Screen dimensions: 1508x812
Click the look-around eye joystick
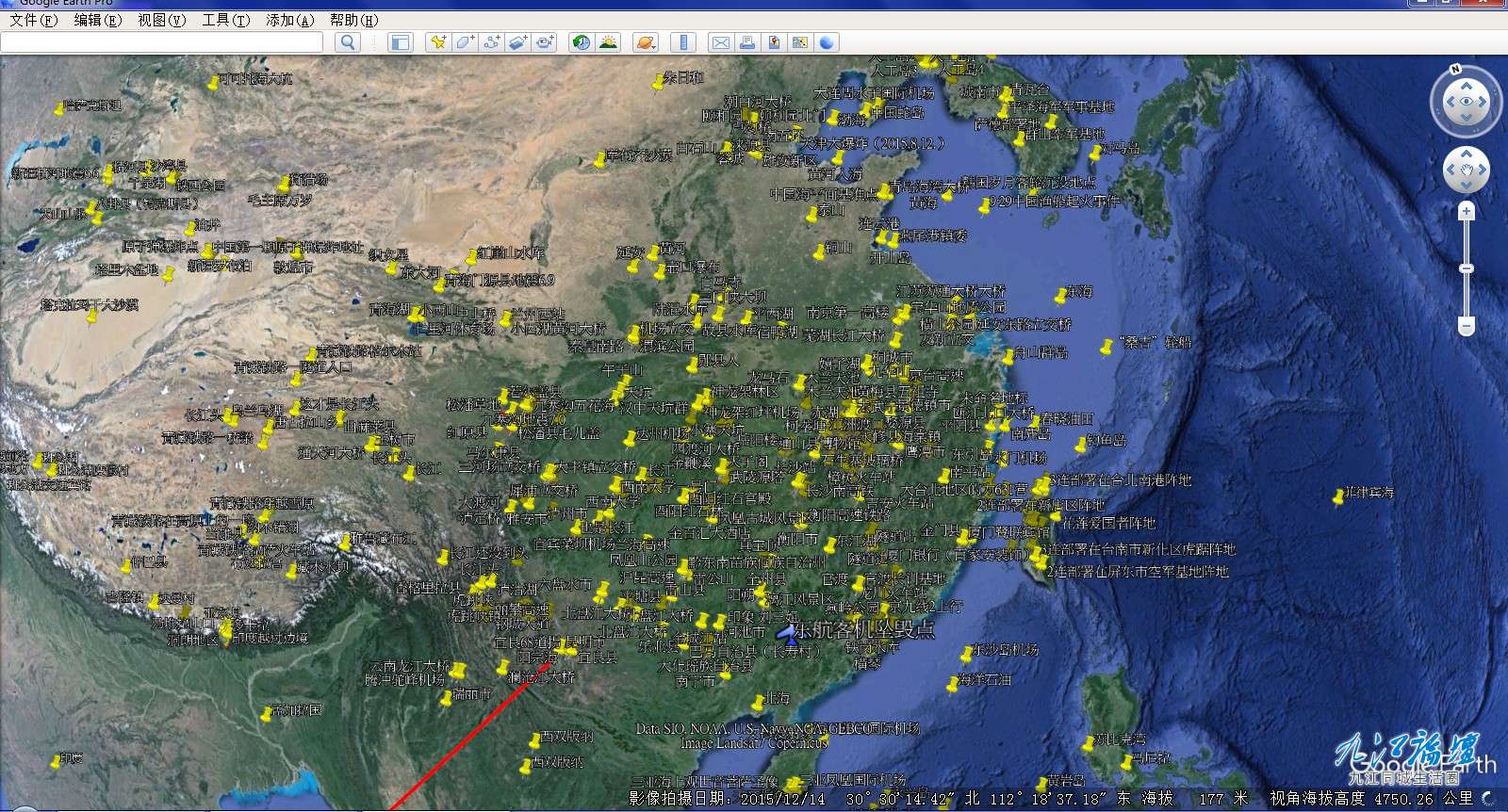pyautogui.click(x=1466, y=102)
